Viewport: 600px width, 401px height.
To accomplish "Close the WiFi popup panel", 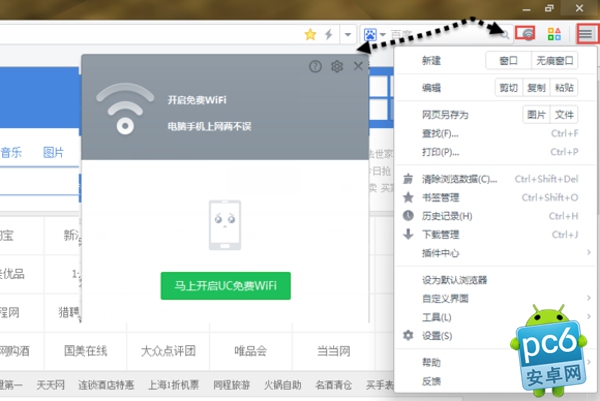I will point(359,66).
